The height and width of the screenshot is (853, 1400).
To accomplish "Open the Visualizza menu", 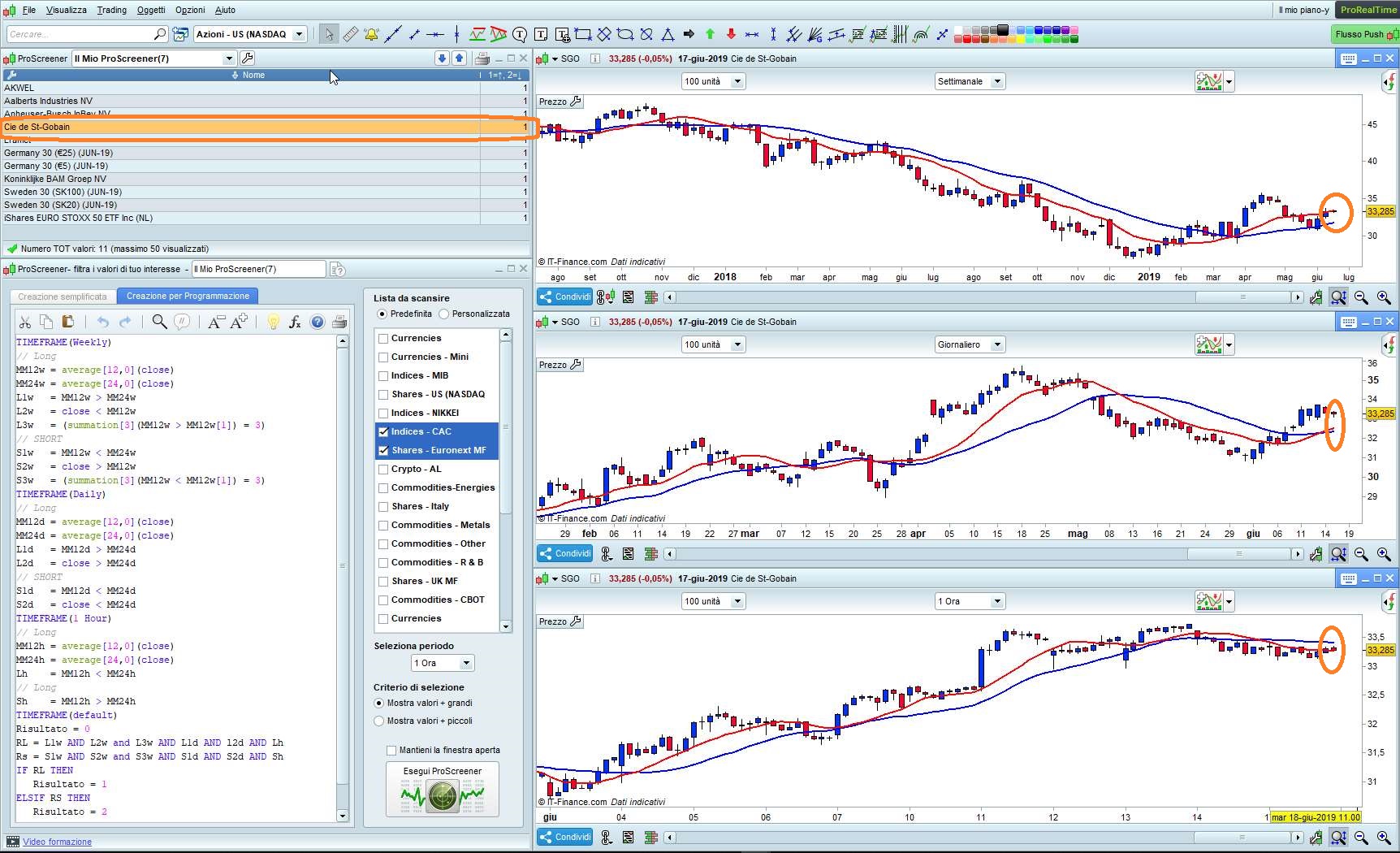I will [67, 10].
